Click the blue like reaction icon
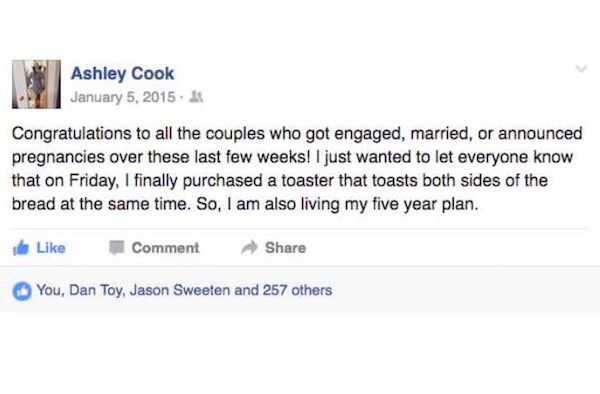The height and width of the screenshot is (394, 600). [x=22, y=291]
